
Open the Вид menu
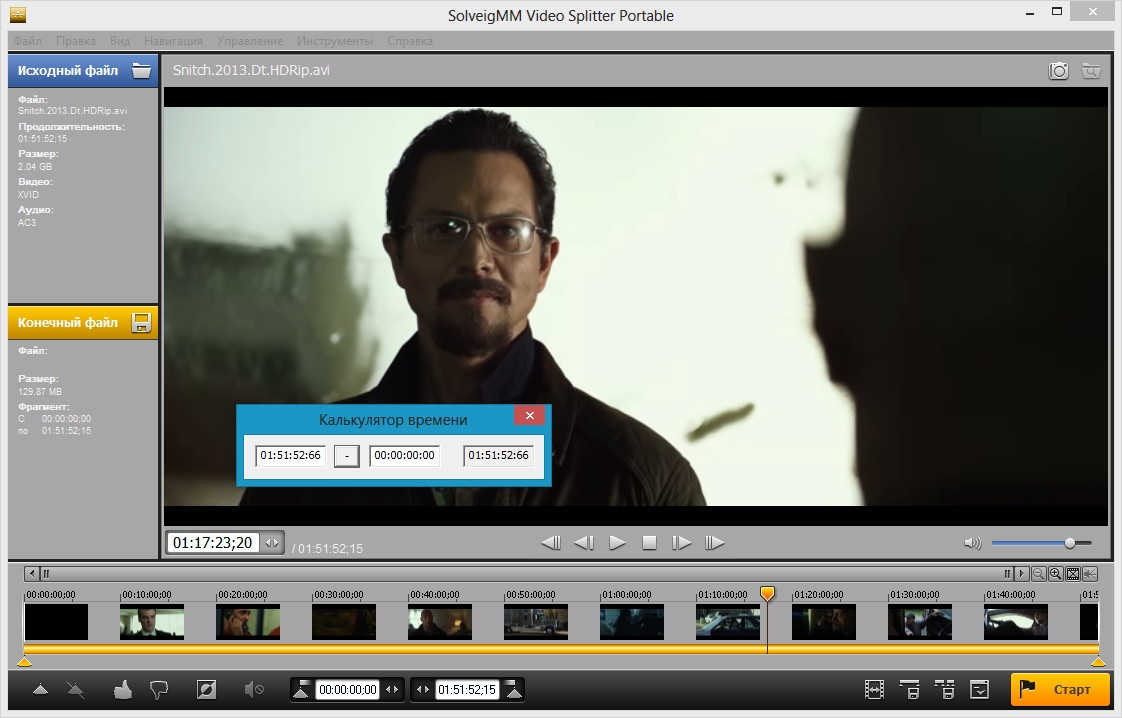(120, 41)
